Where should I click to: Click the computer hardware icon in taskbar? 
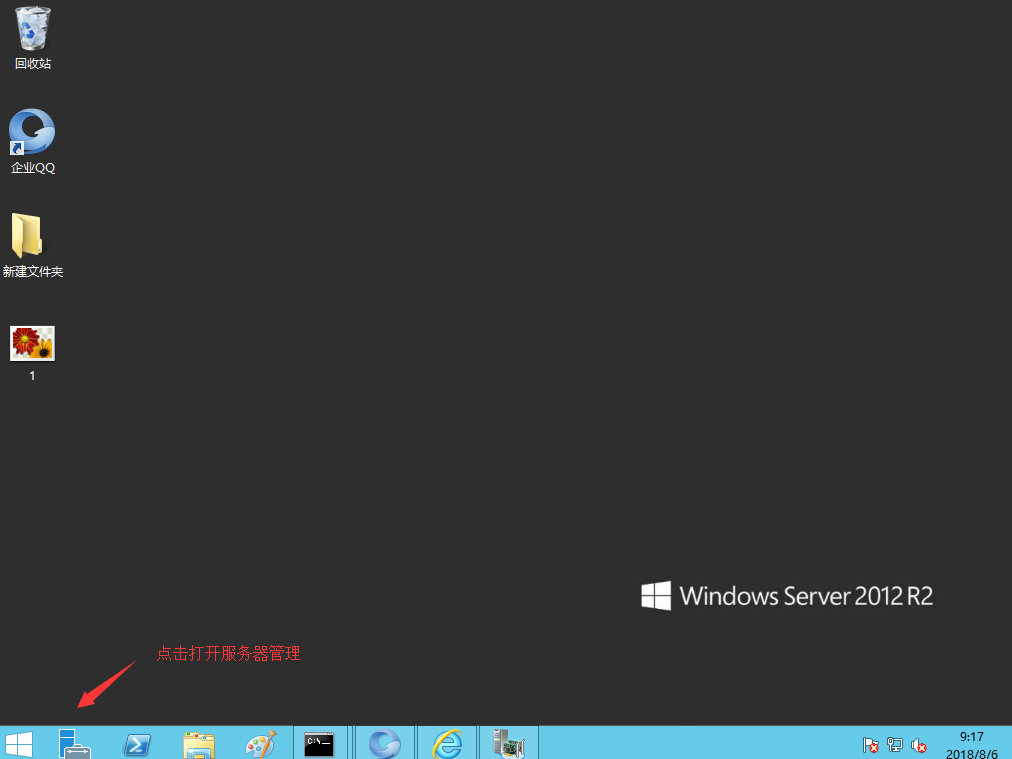508,743
